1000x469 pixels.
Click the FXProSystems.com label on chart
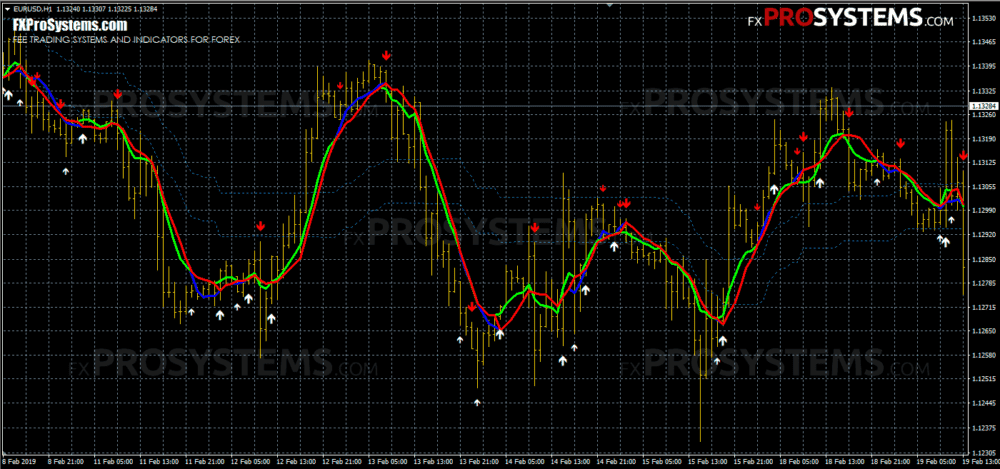point(70,26)
